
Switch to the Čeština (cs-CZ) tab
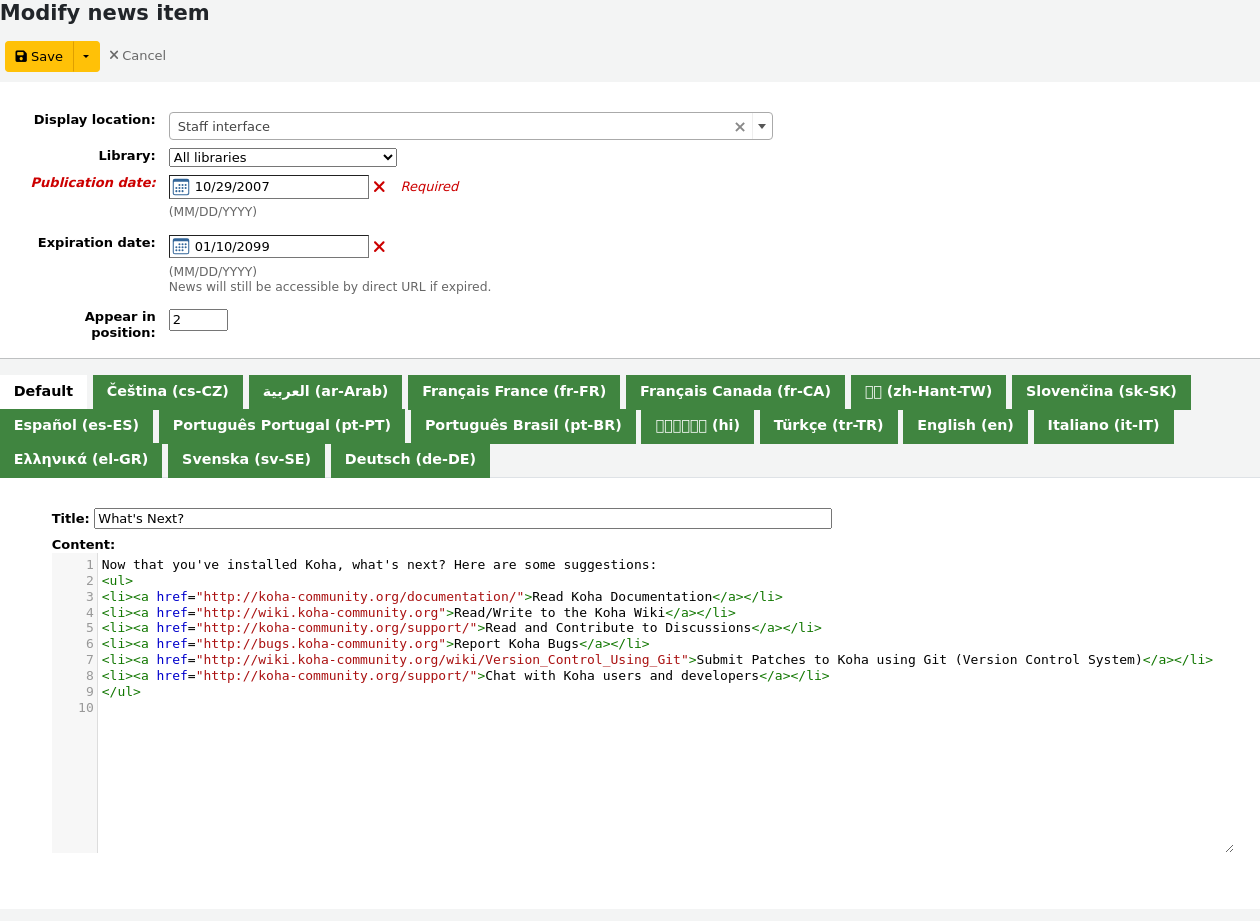[x=168, y=392]
